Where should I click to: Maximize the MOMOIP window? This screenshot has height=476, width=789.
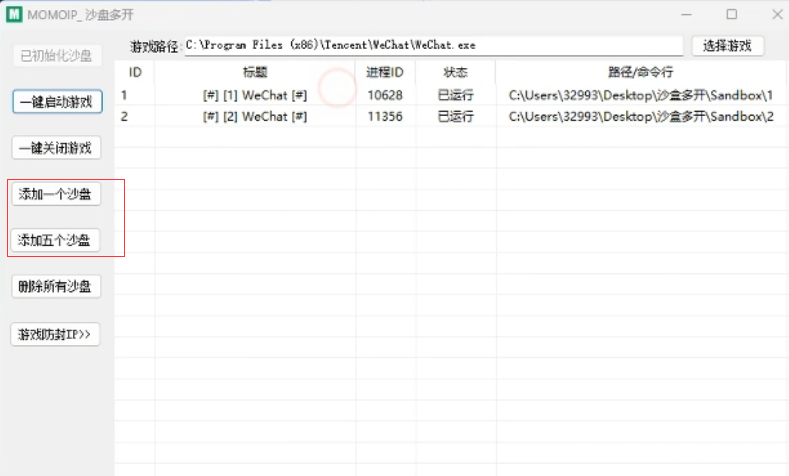click(x=732, y=14)
